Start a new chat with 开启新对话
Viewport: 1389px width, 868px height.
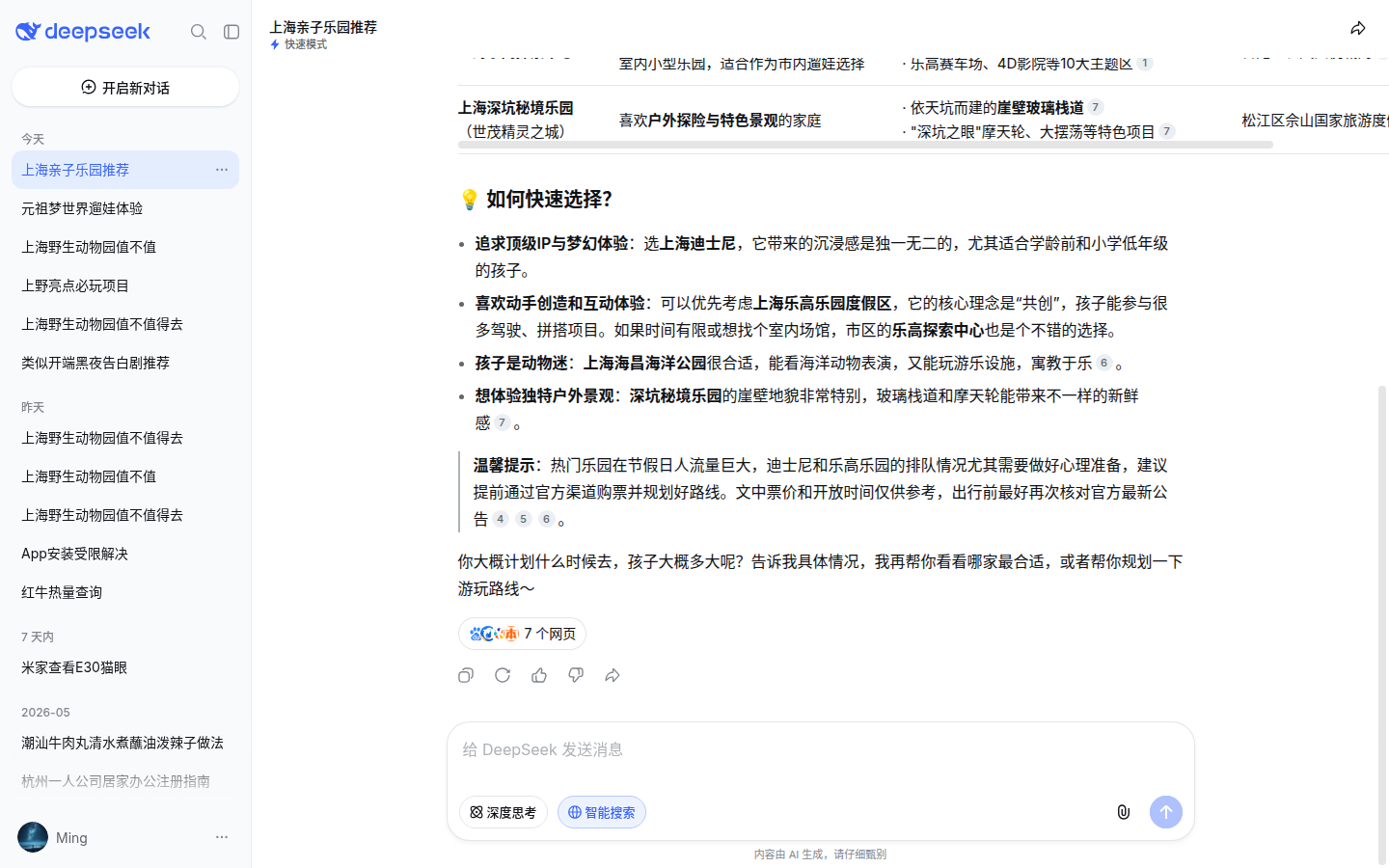[x=125, y=87]
